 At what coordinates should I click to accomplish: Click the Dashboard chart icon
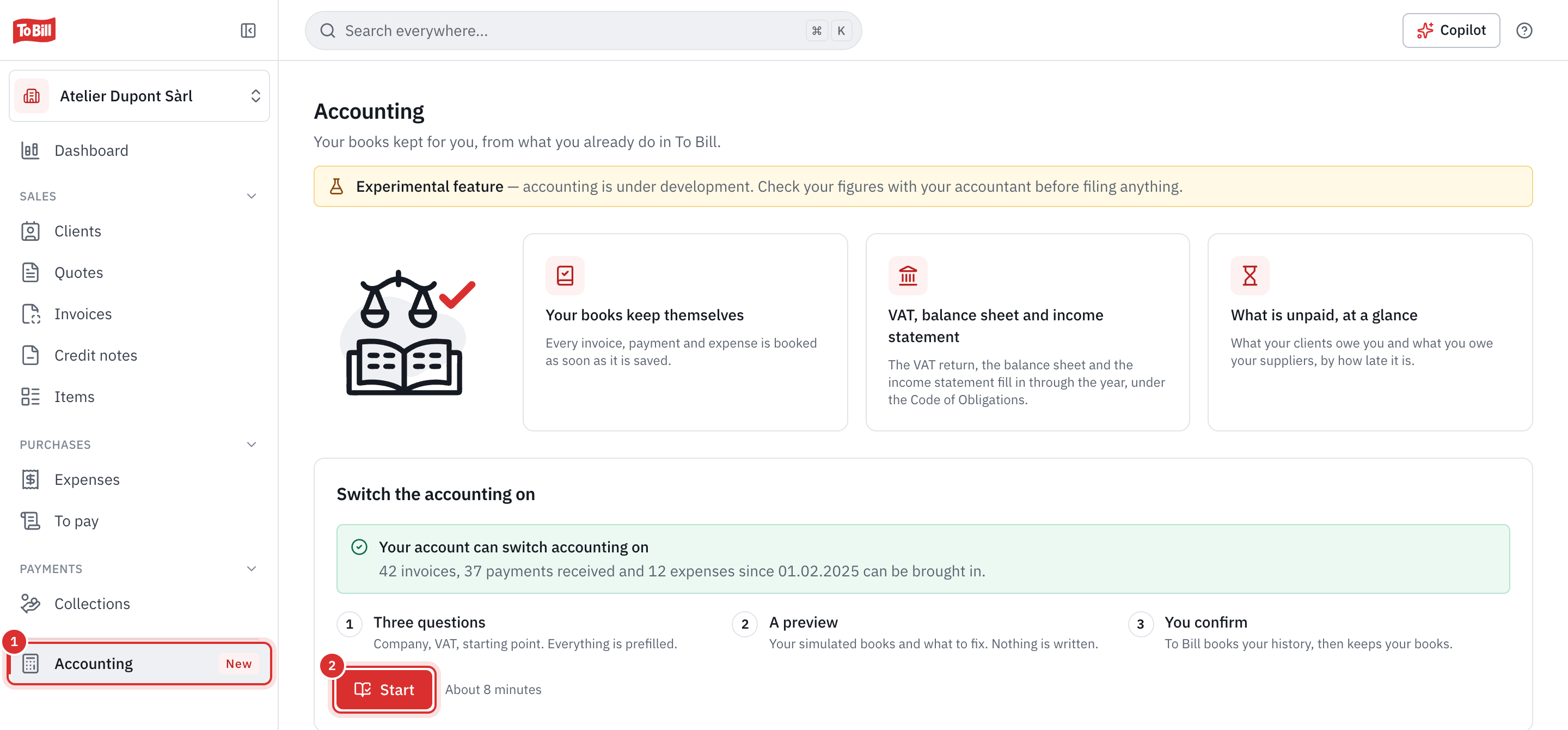click(x=30, y=150)
